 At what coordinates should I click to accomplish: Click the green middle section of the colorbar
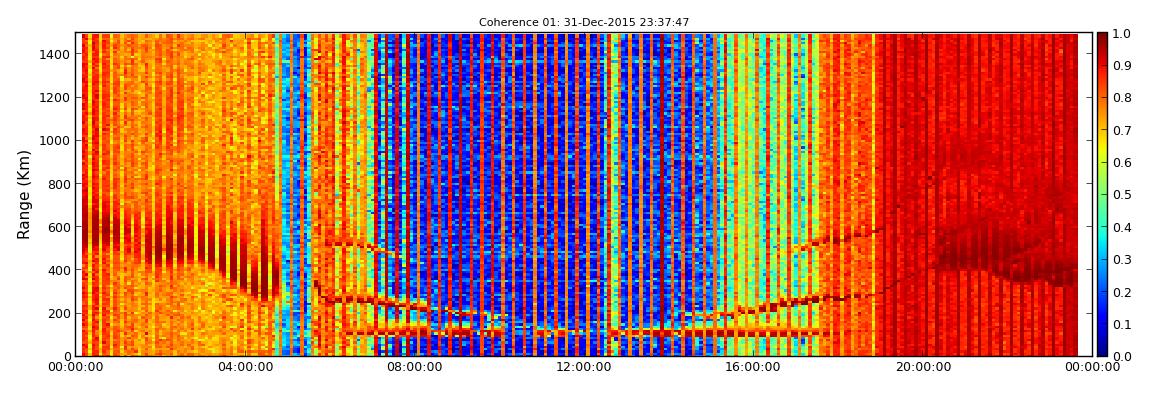click(1102, 194)
